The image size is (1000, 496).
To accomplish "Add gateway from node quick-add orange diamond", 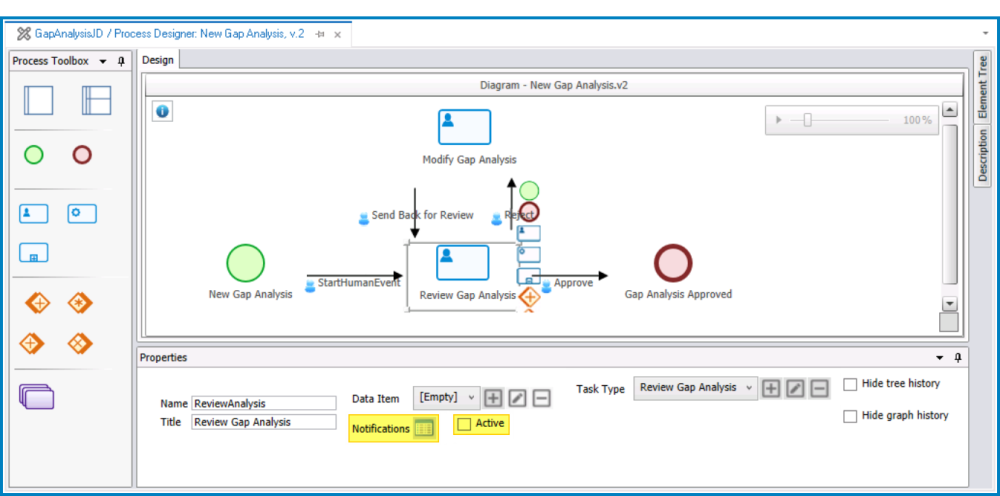I will click(529, 296).
